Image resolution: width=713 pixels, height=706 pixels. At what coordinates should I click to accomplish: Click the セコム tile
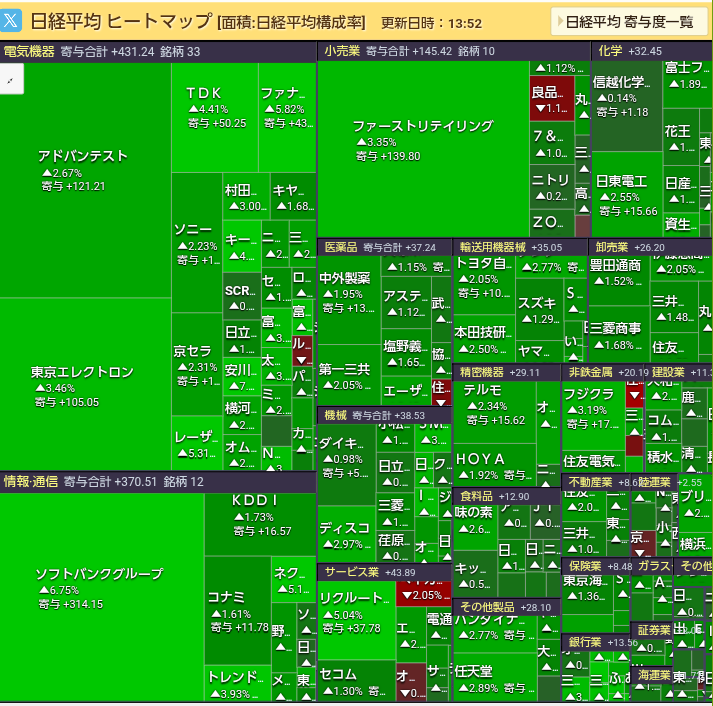pos(356,681)
